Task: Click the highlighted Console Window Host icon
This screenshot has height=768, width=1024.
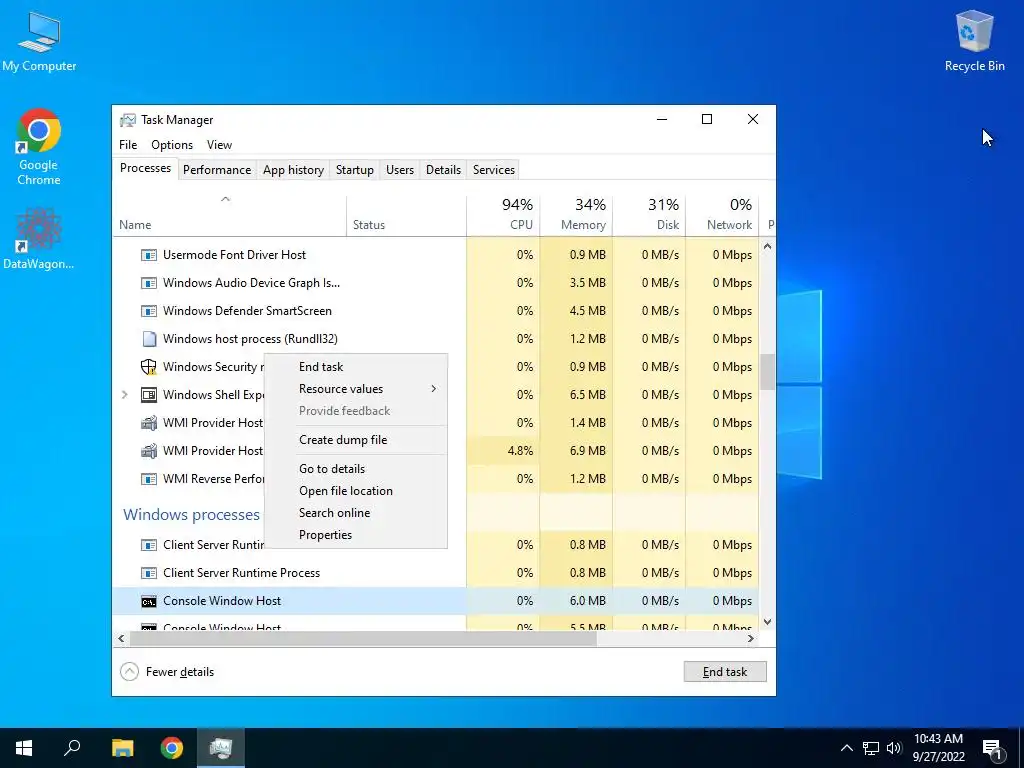Action: tap(149, 601)
